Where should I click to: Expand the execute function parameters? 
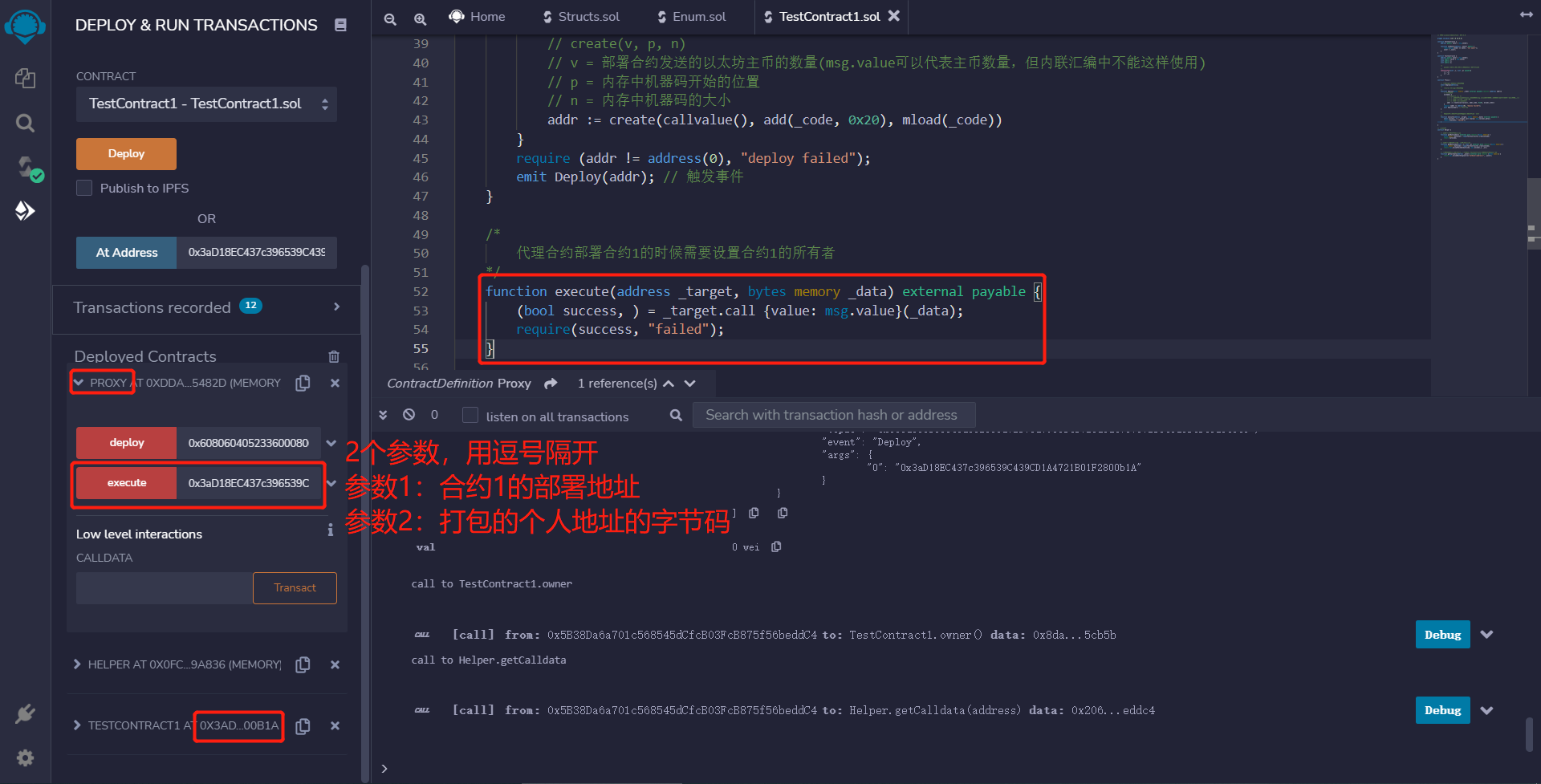click(x=331, y=483)
